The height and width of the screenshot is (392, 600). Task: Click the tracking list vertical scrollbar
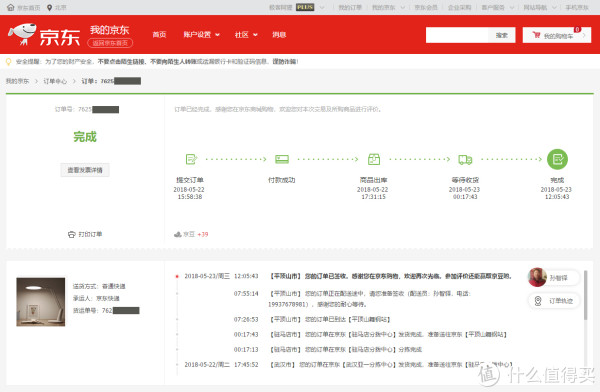coord(585,295)
